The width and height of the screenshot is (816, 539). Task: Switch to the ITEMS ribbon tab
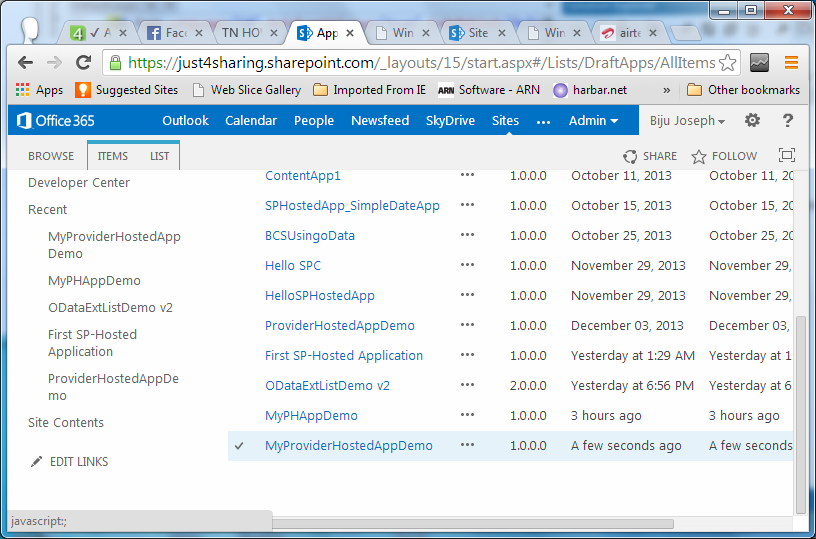112,156
